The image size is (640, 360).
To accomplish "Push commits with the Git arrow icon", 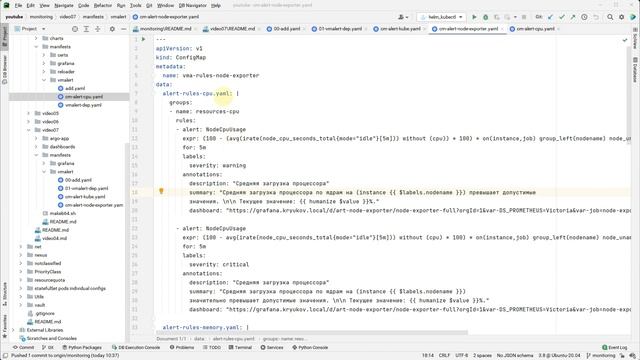I will pyautogui.click(x=573, y=17).
